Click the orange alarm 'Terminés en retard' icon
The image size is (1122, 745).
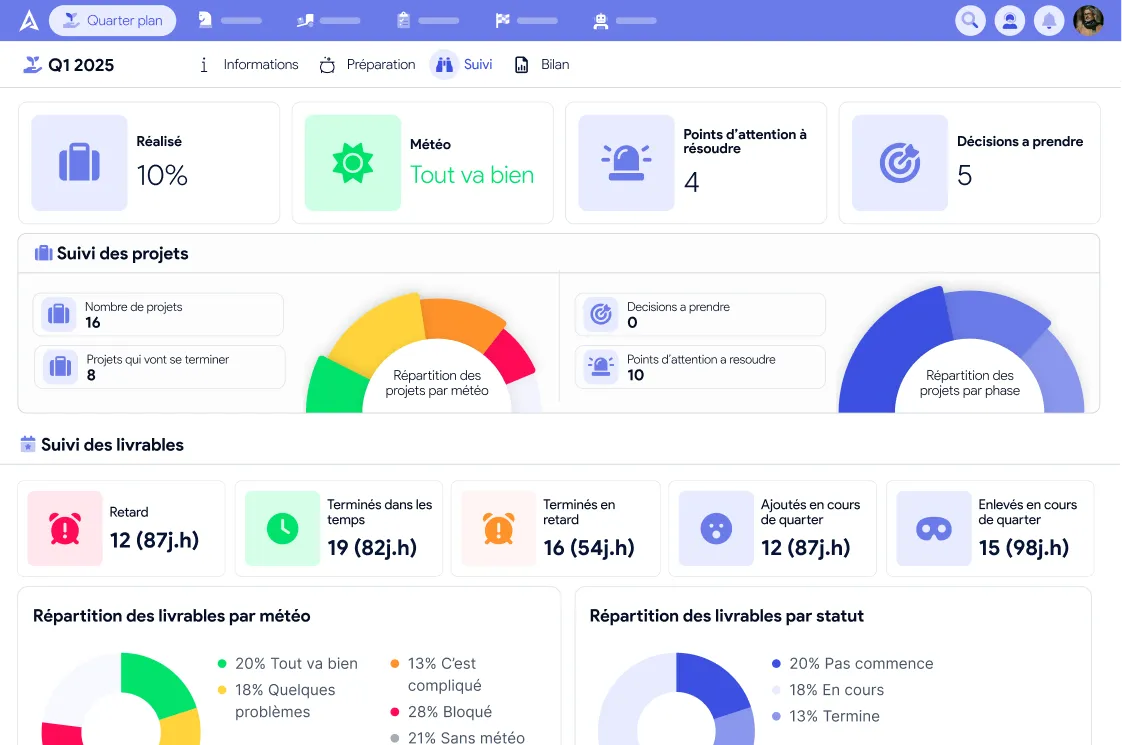pyautogui.click(x=499, y=528)
